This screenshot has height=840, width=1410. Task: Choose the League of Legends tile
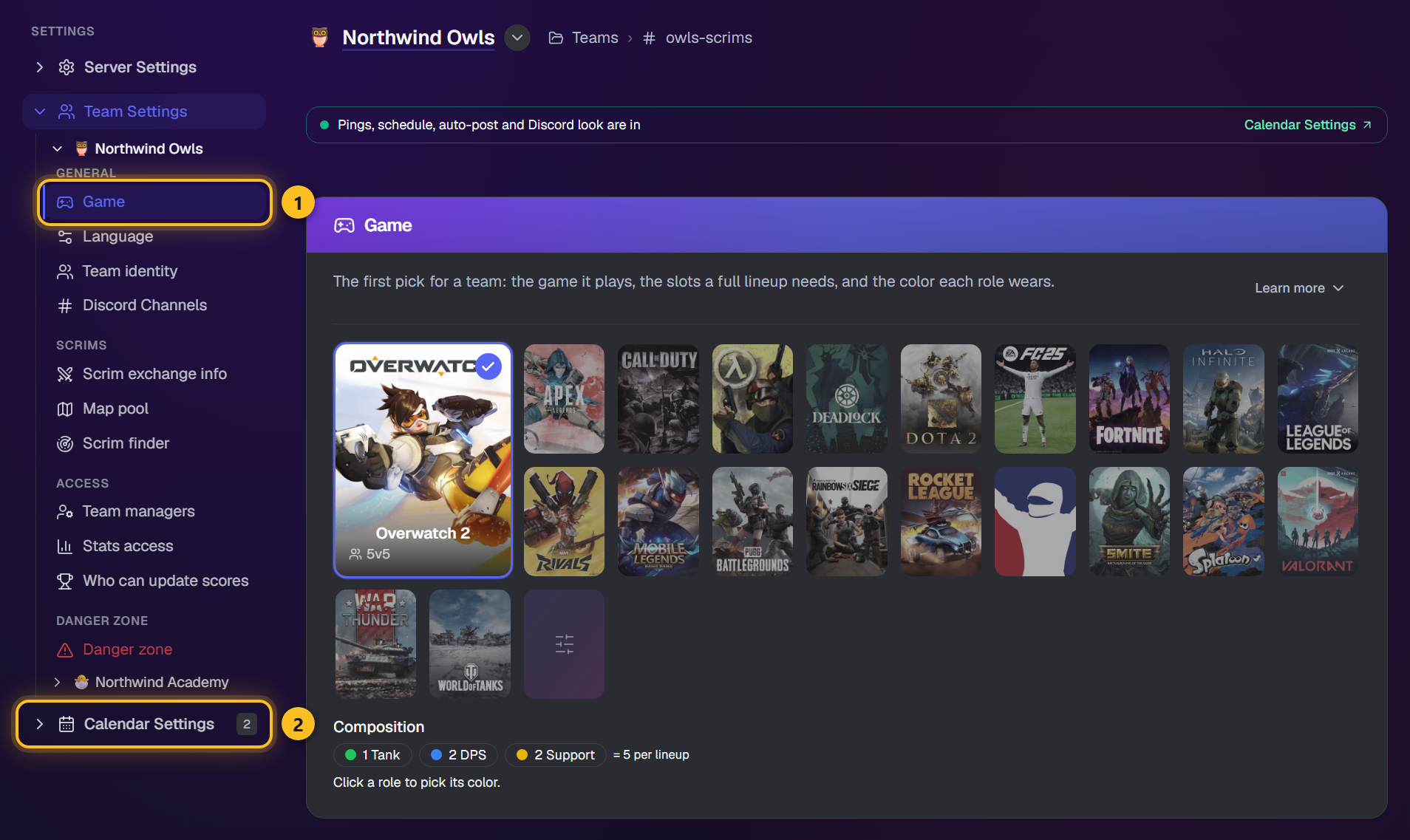(x=1318, y=399)
